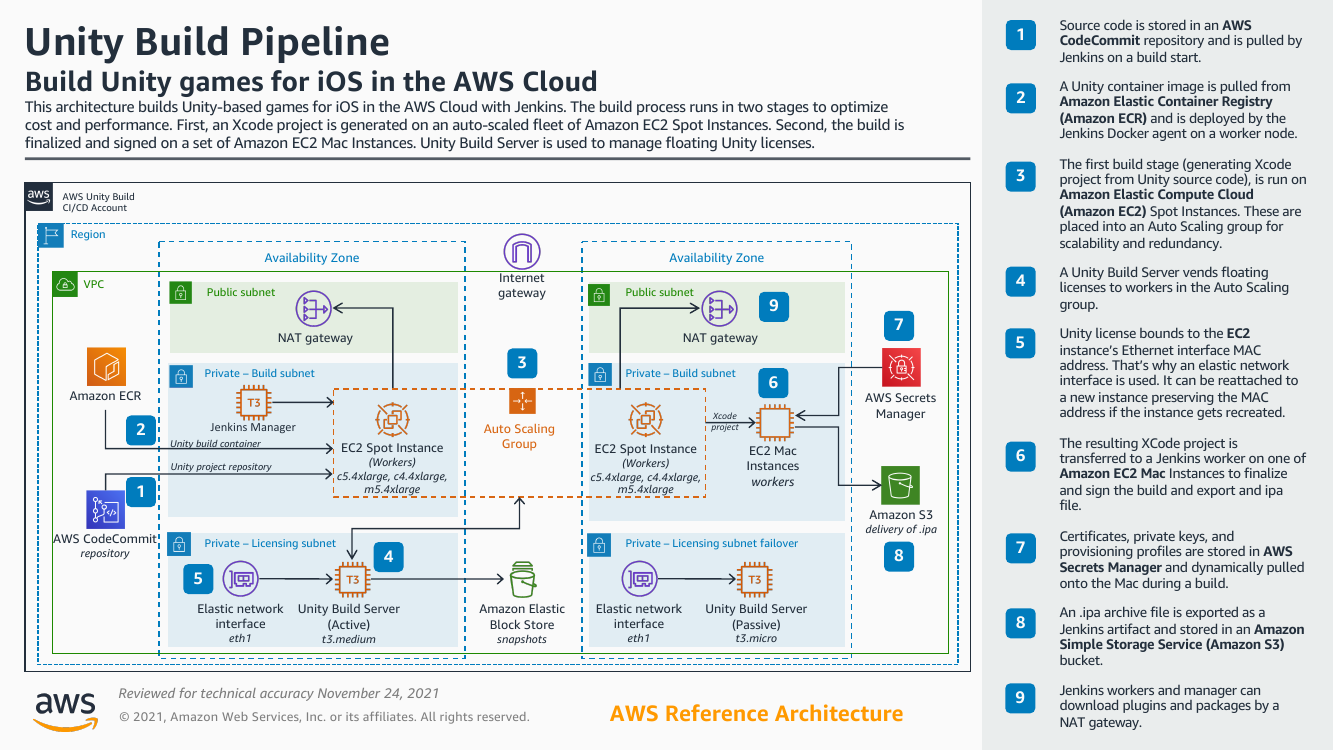Click the AWS logo in the footer
1334x750 pixels.
66,708
